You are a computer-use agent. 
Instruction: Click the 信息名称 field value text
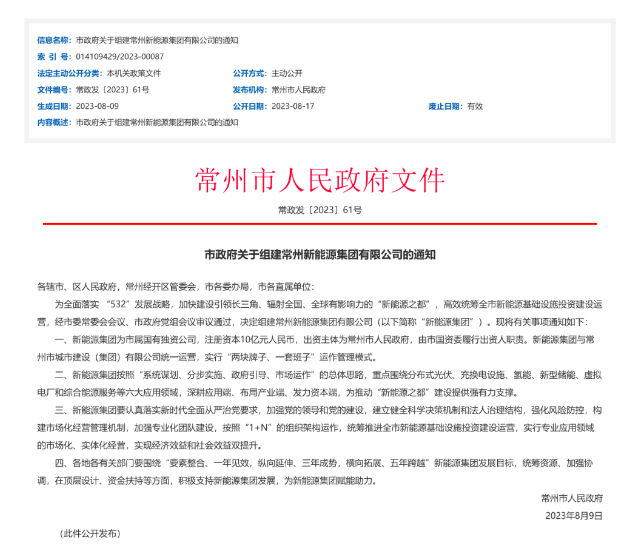click(157, 40)
